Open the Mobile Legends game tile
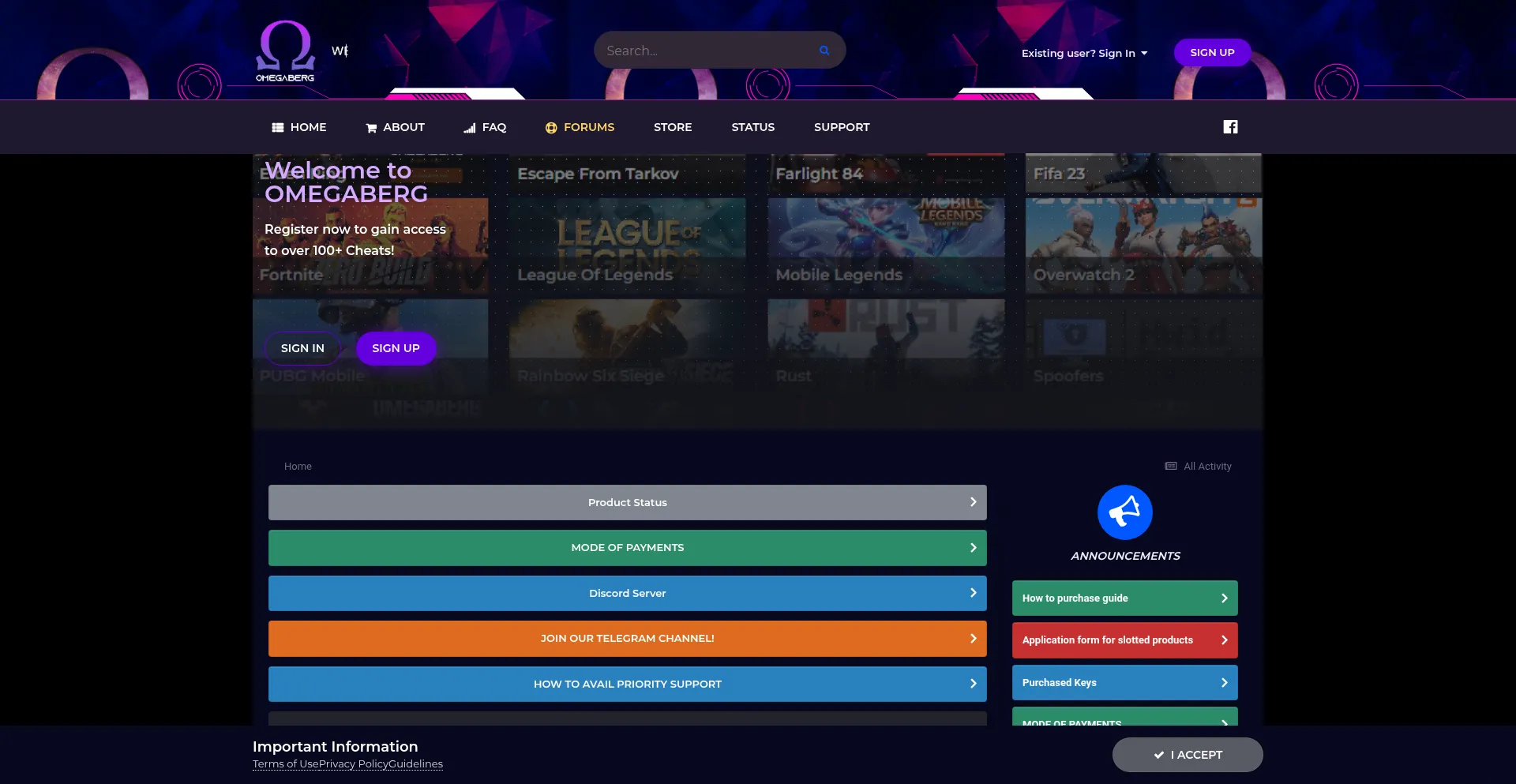This screenshot has width=1516, height=784. click(x=886, y=246)
